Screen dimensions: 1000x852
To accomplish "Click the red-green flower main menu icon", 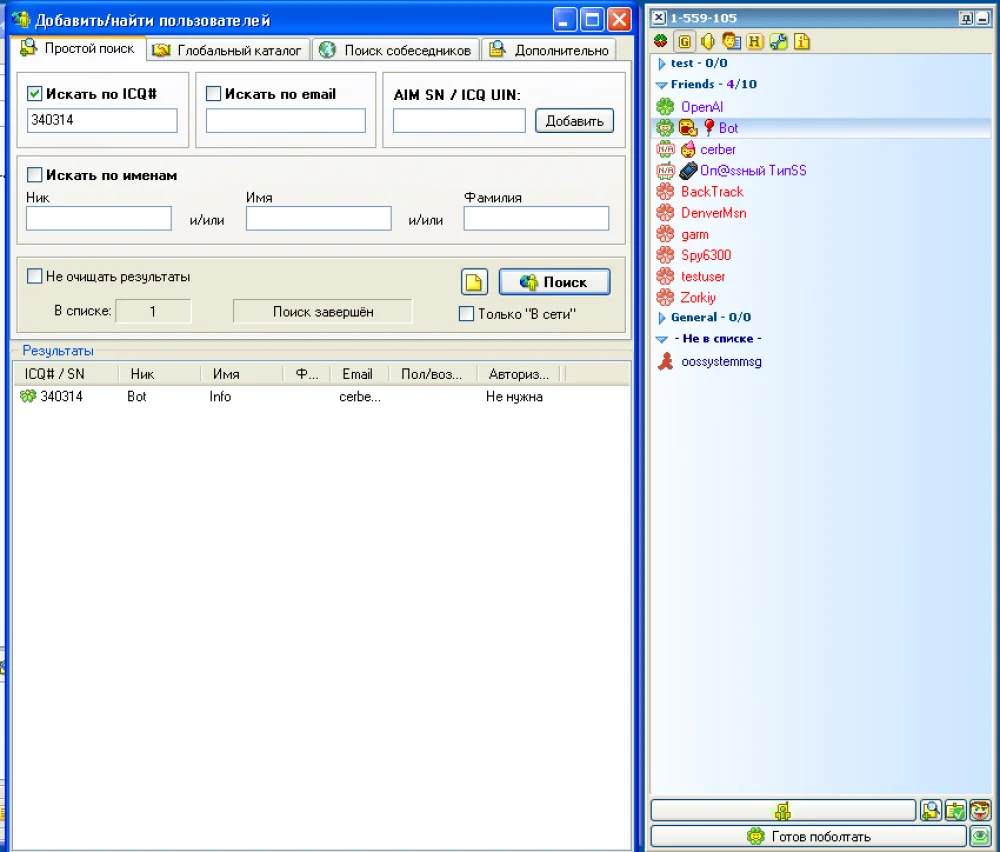I will (x=661, y=42).
